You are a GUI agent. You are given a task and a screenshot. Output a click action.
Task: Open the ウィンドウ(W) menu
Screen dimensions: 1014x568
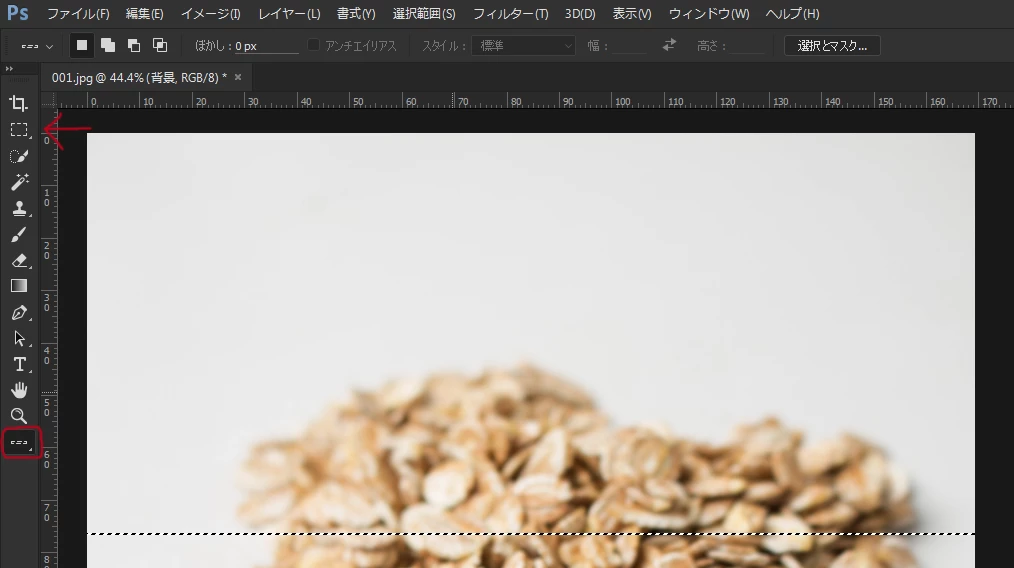(x=709, y=14)
